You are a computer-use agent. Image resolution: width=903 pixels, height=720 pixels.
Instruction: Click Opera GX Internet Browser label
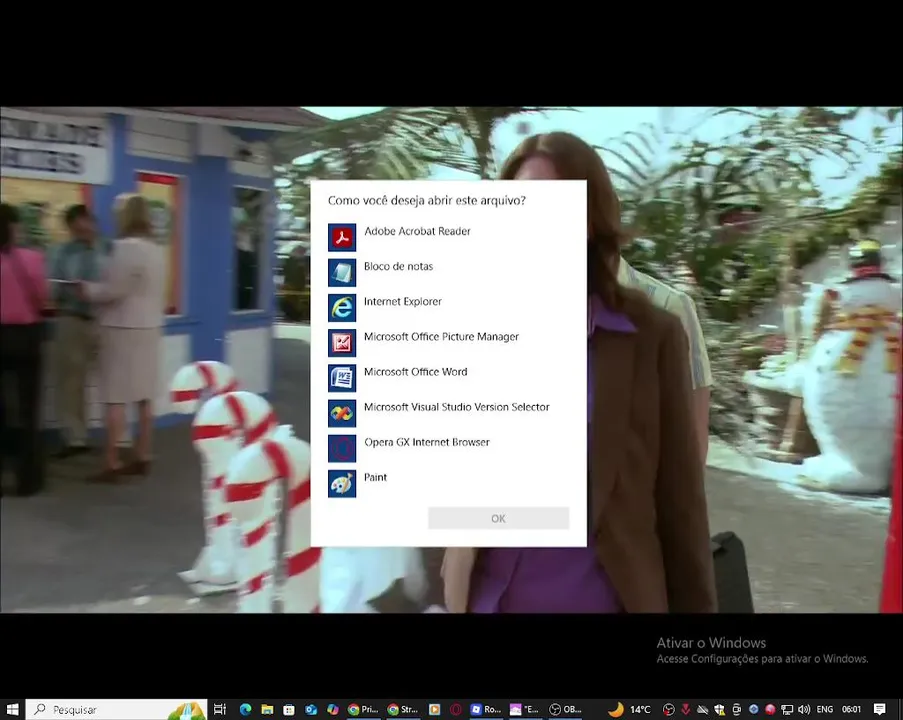(x=427, y=442)
